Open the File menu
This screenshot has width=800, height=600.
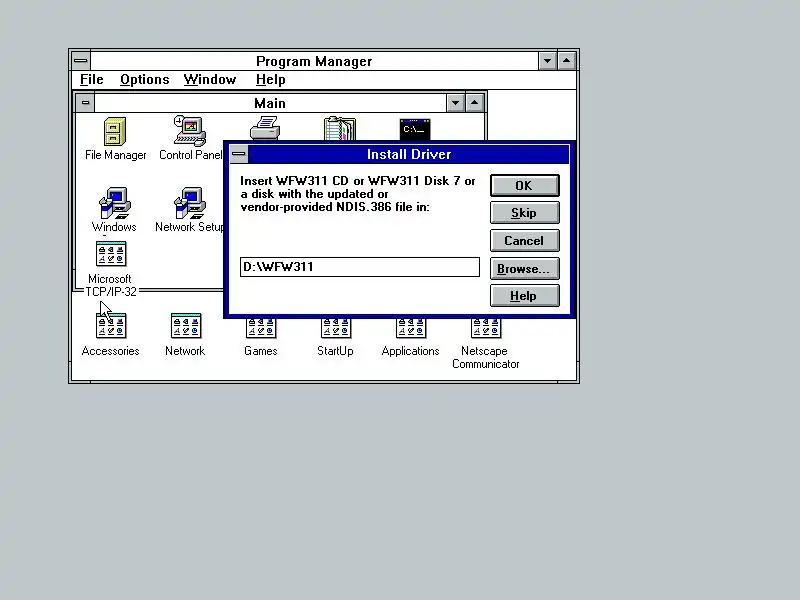point(92,80)
